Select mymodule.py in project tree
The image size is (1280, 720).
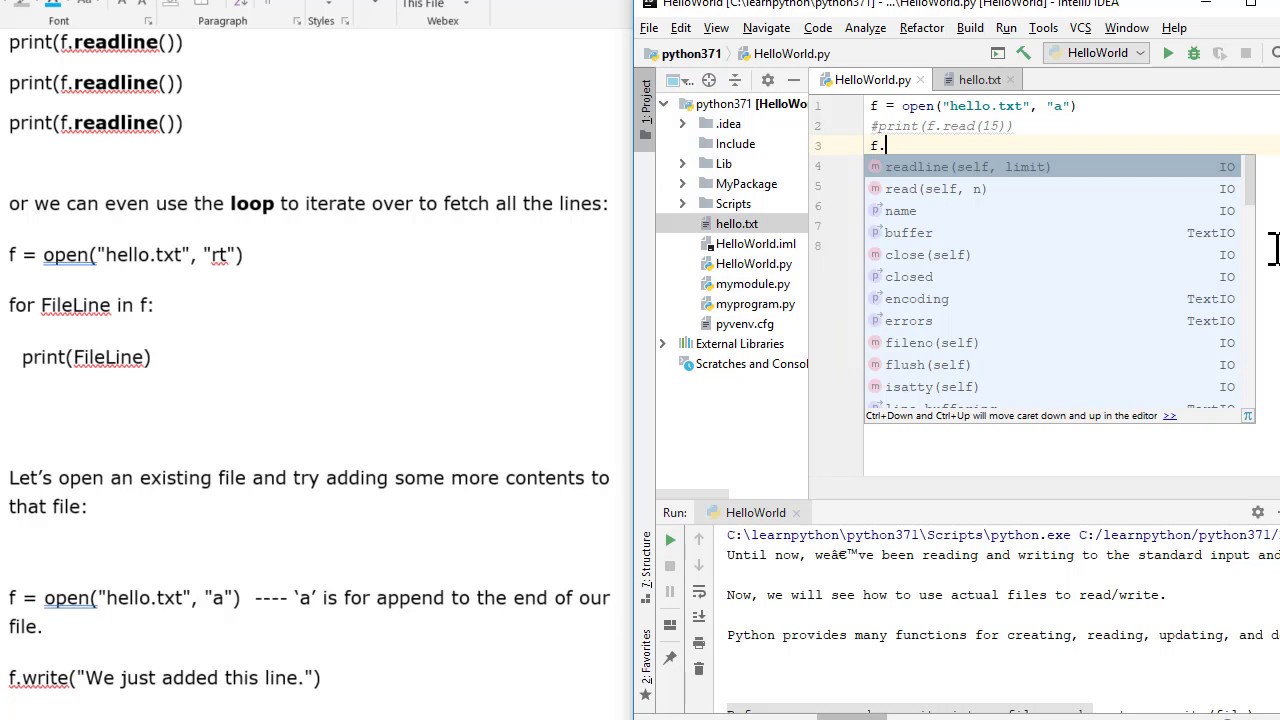click(752, 284)
